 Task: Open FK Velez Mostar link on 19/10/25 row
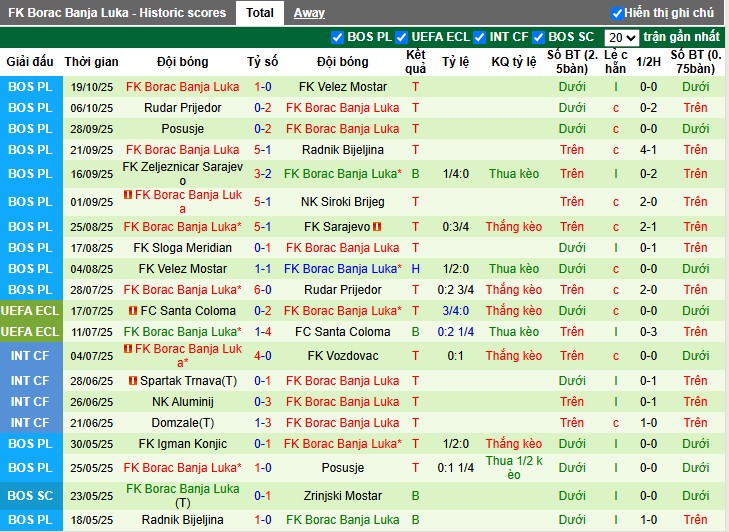pyautogui.click(x=343, y=87)
